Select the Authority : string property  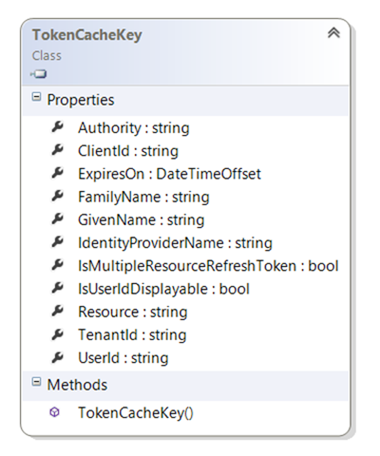pos(134,128)
